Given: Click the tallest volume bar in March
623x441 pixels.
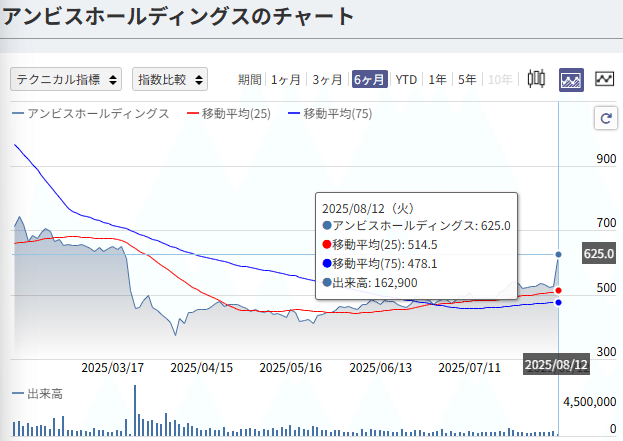Looking at the screenshot, I should coord(135,410).
